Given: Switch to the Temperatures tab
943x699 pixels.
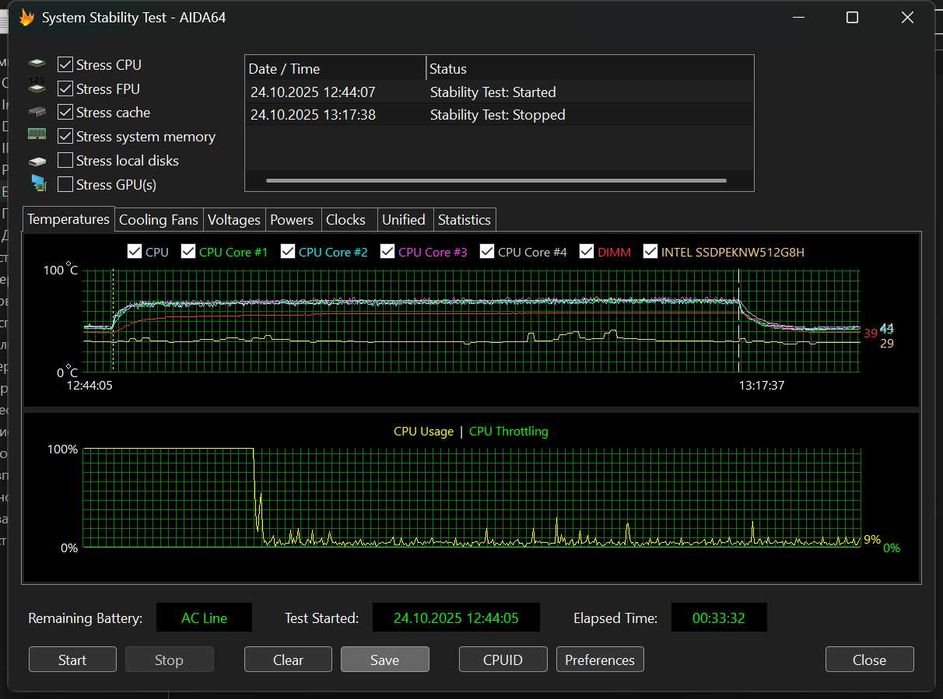Looking at the screenshot, I should (68, 219).
